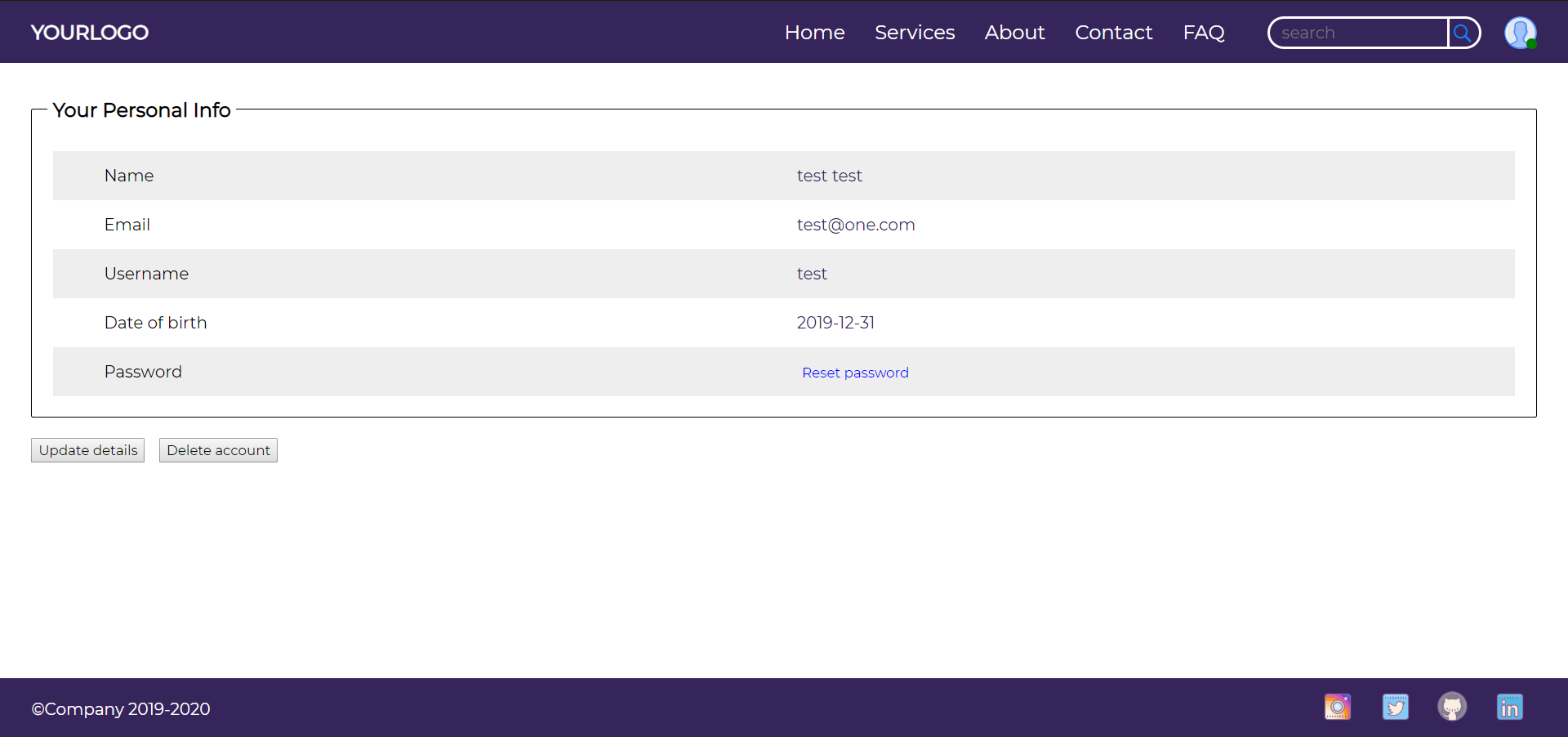Click the Delete account button
Viewport: 1568px width, 737px height.
(218, 450)
